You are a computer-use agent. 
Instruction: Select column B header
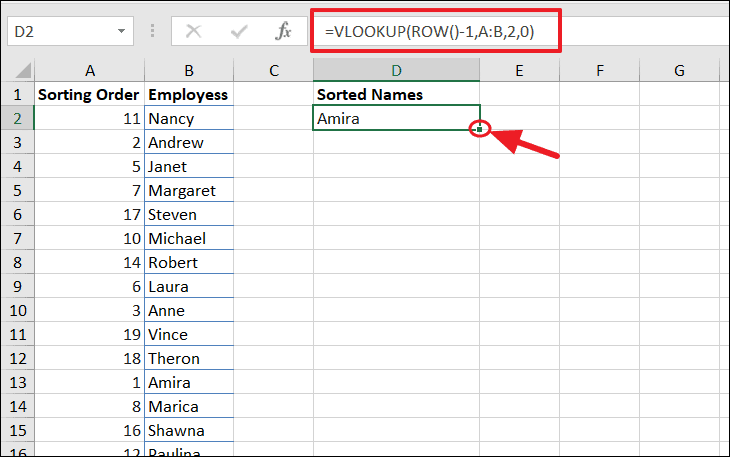189,70
